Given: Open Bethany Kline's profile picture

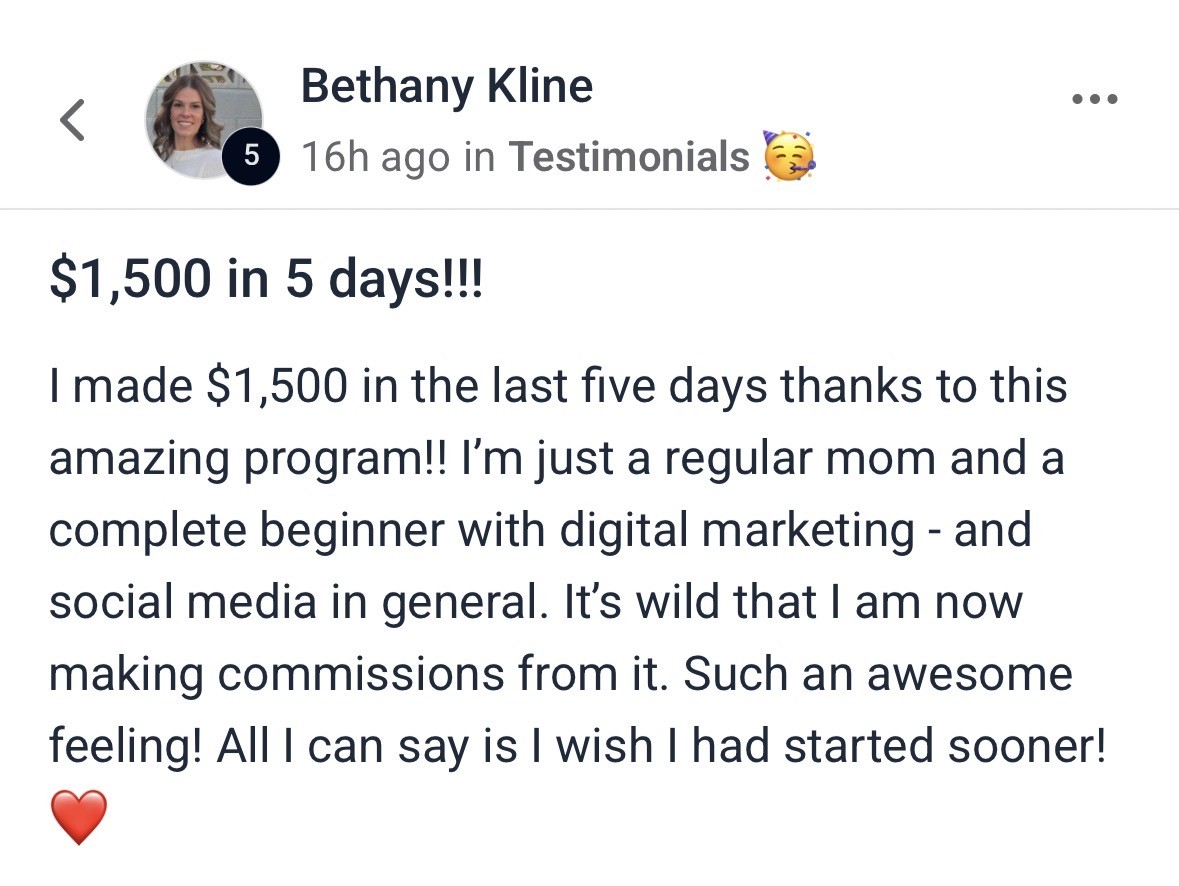Looking at the screenshot, I should click(203, 110).
